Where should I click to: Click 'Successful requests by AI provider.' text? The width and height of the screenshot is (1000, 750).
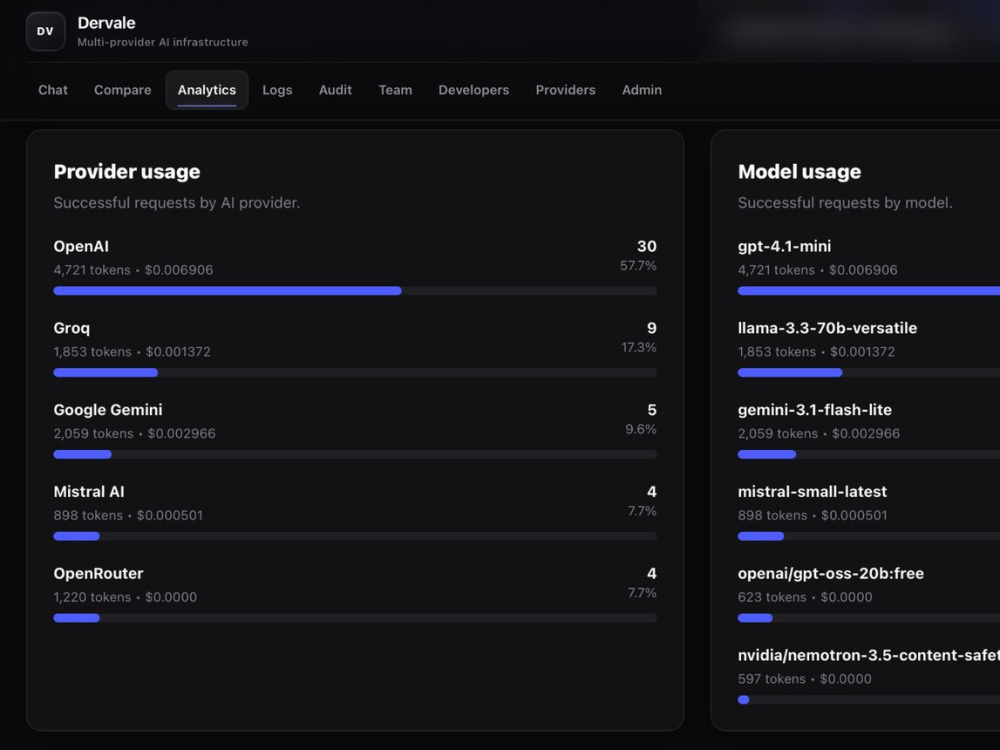[x=177, y=203]
